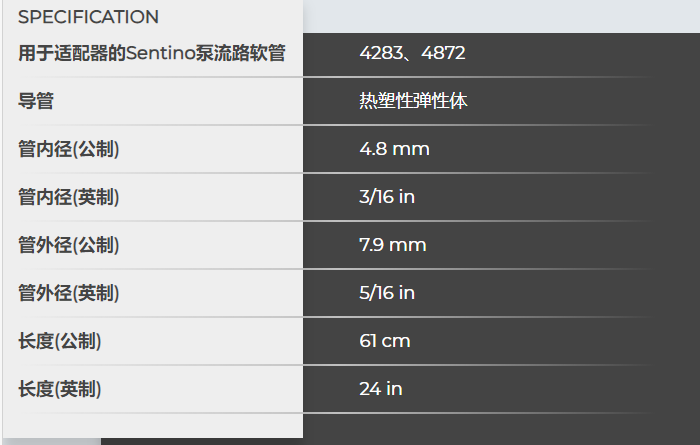
Task: Select the 管外径(英制) row label
Action: tap(69, 293)
